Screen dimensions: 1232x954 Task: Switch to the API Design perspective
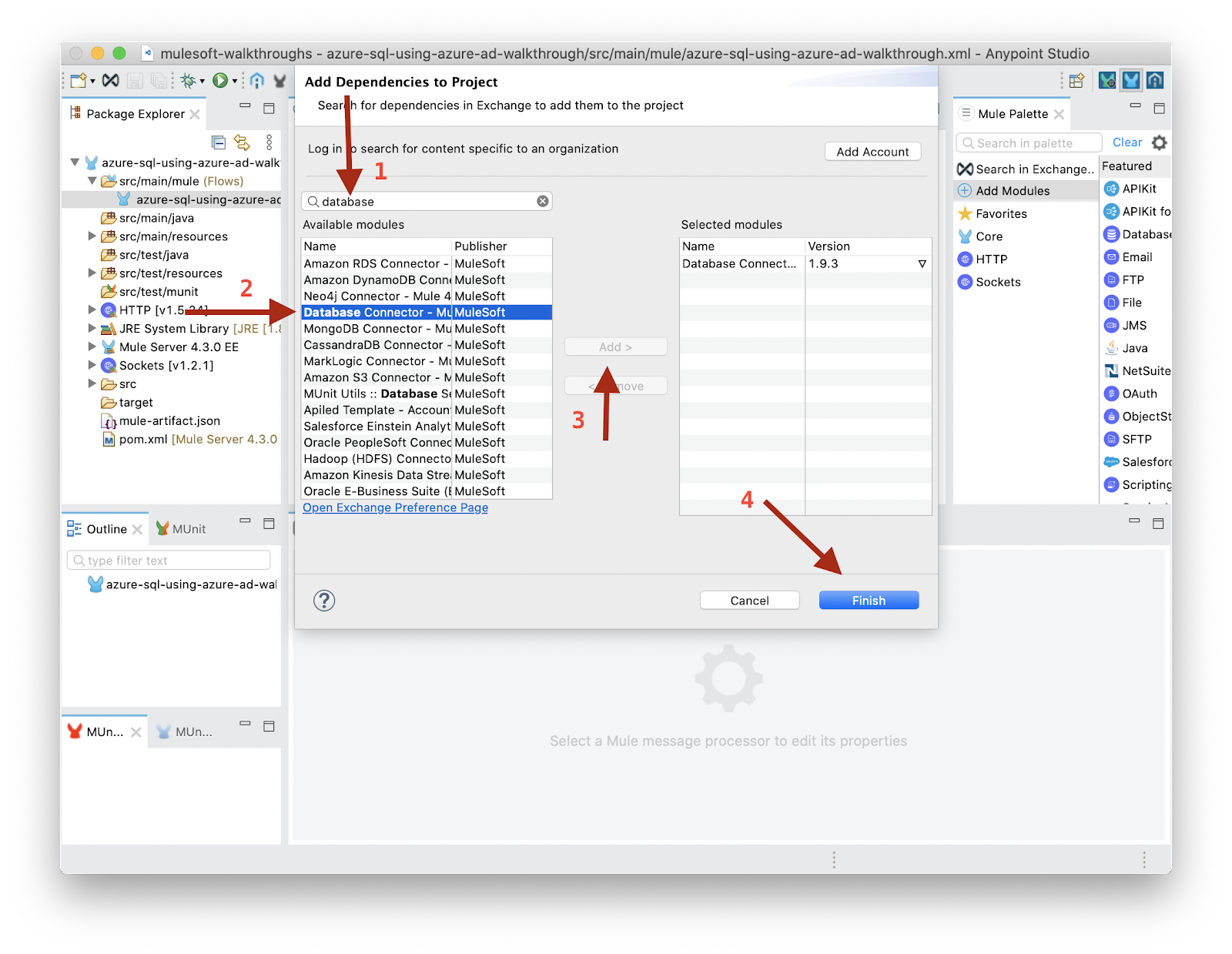tap(1155, 80)
